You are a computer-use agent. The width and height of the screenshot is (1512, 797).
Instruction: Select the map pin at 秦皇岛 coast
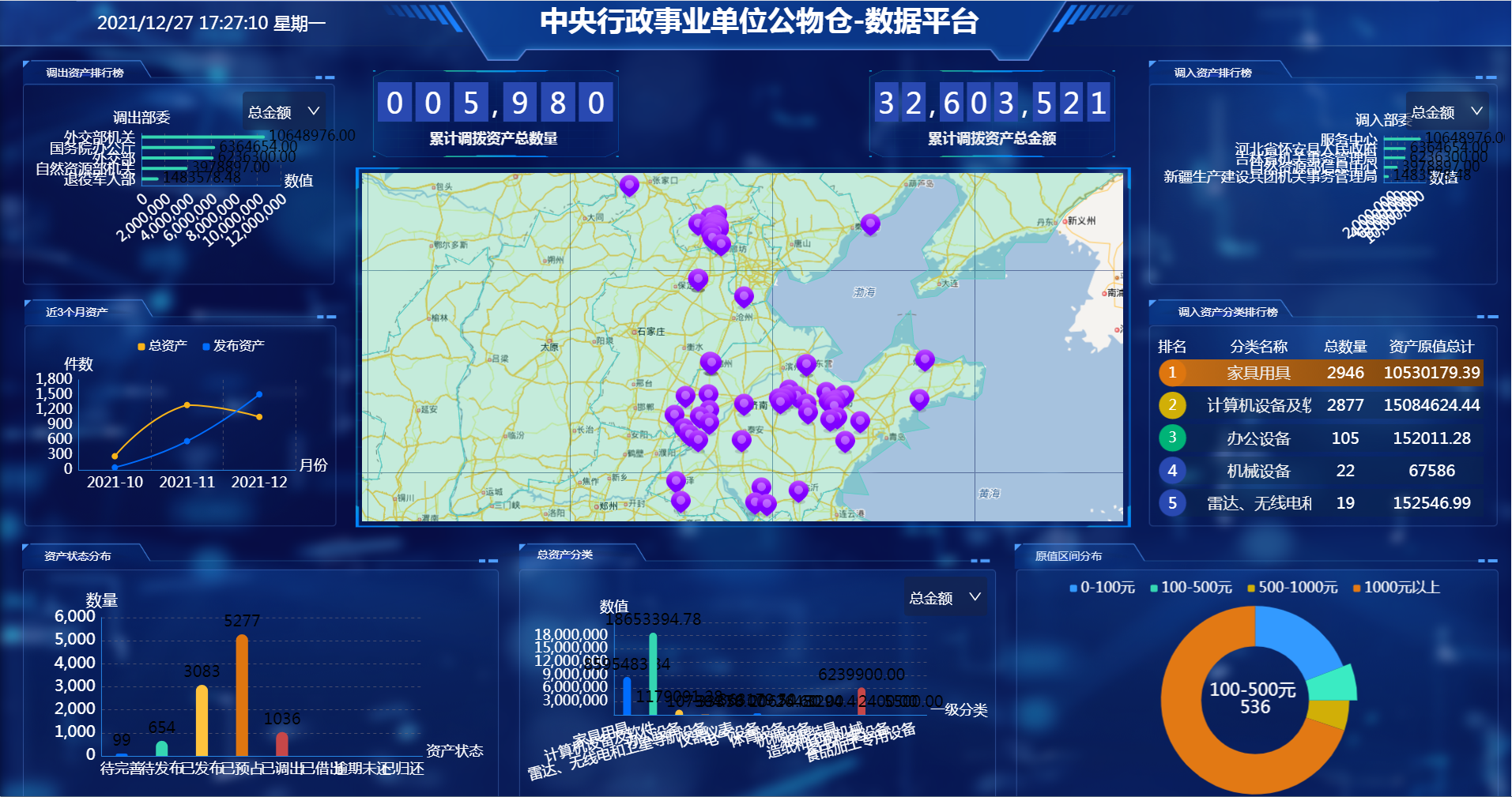point(870,224)
